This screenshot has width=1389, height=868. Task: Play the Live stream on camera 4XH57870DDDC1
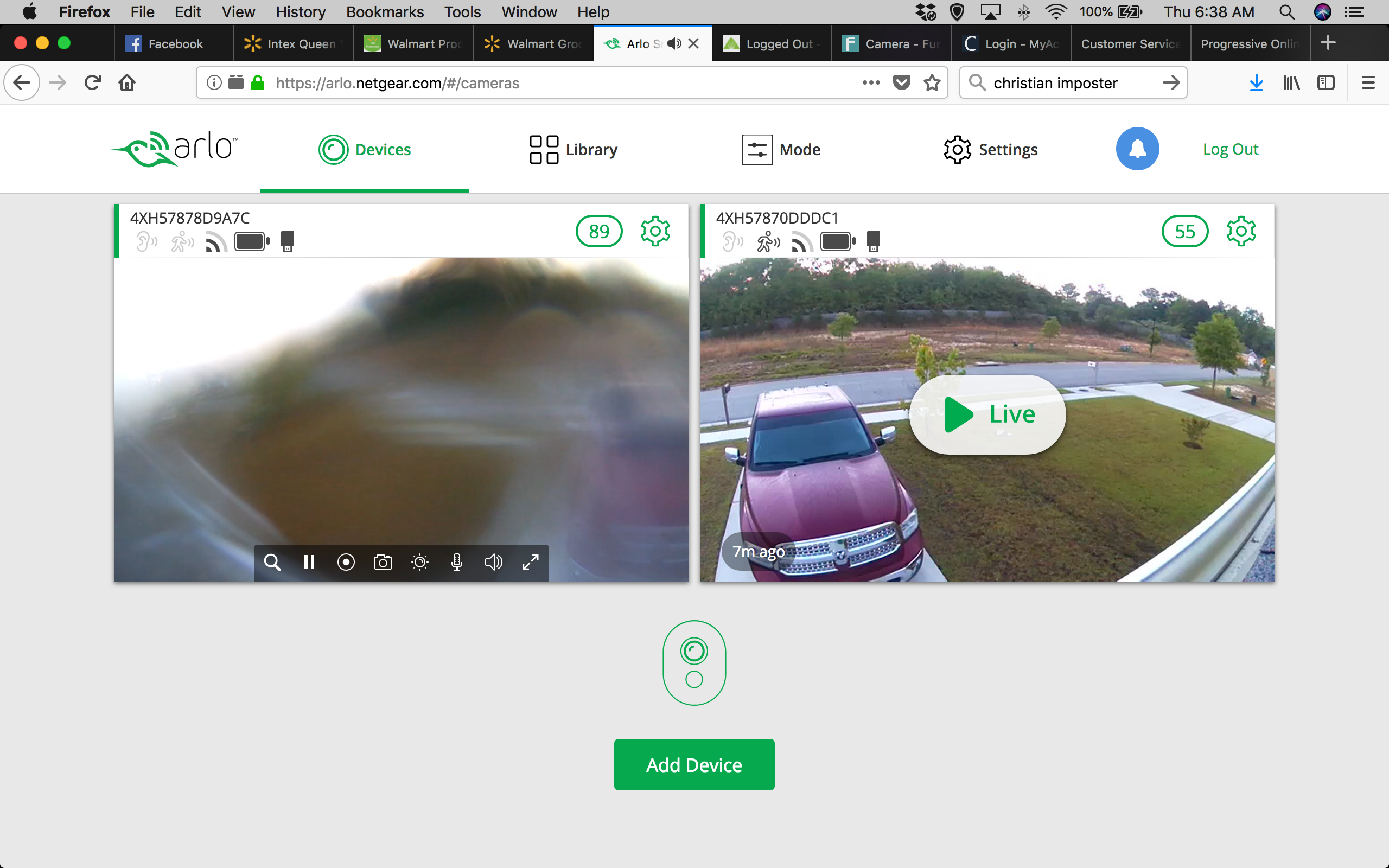[x=986, y=413]
